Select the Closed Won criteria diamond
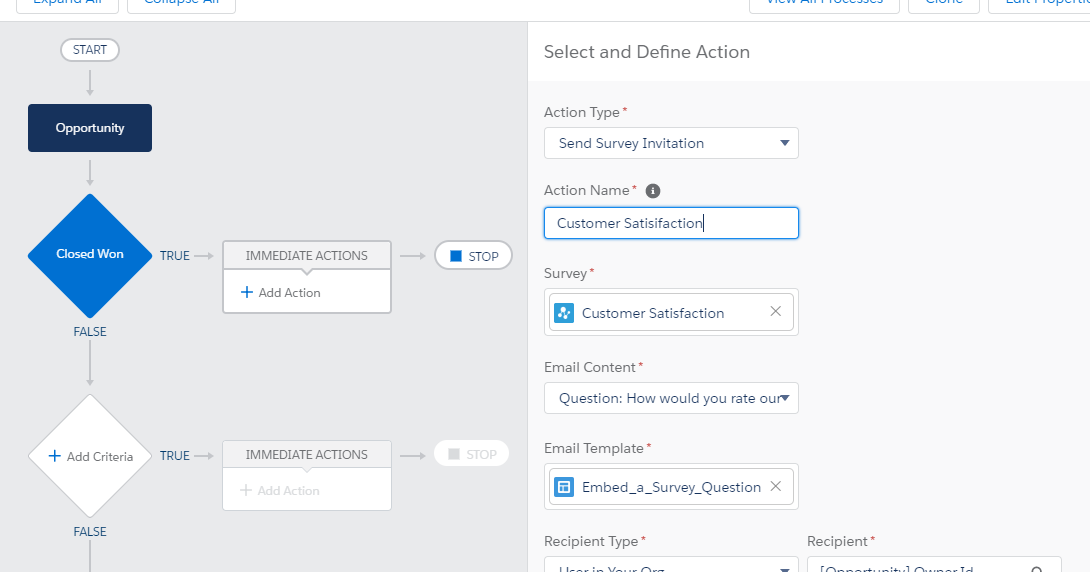The width and height of the screenshot is (1090, 572). (x=90, y=255)
